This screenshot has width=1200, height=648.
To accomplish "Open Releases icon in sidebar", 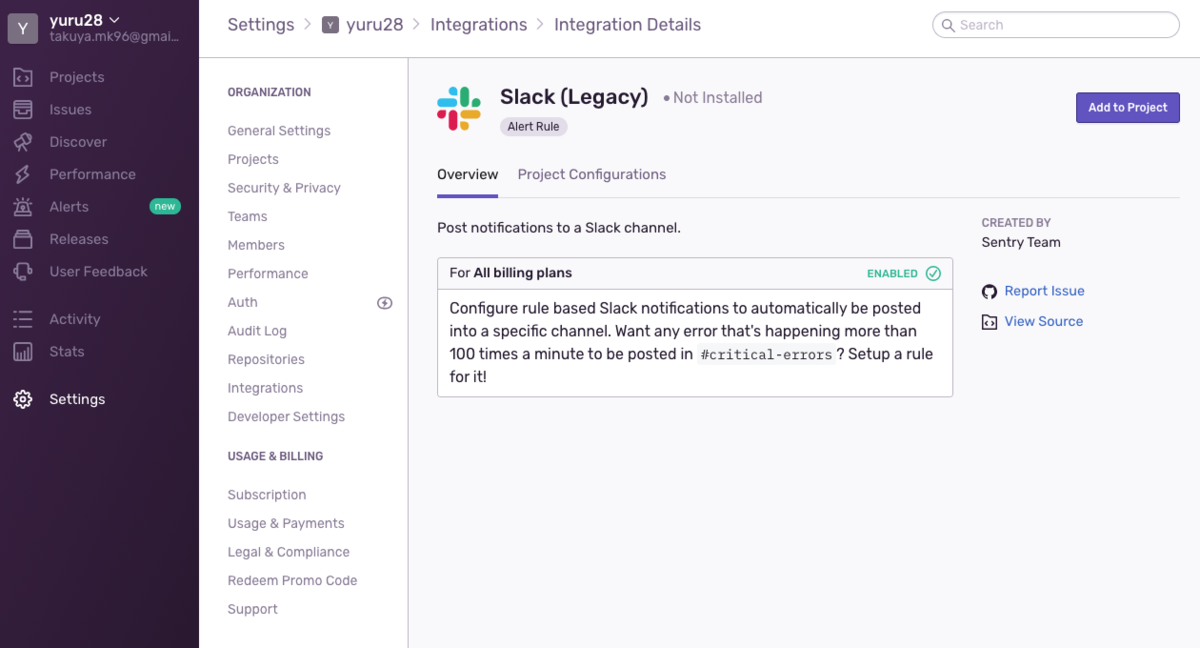I will coord(22,239).
